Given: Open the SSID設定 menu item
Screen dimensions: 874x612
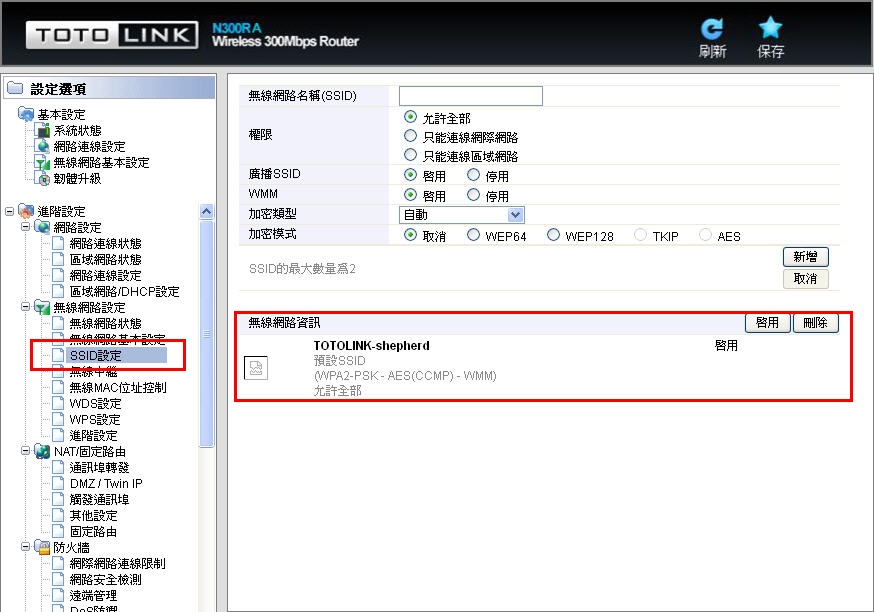Looking at the screenshot, I should pos(95,356).
